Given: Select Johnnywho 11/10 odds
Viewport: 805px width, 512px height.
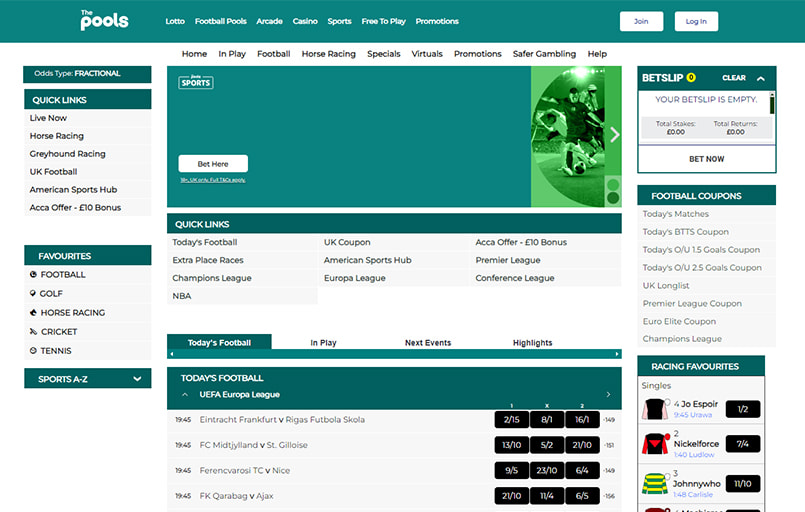Looking at the screenshot, I should pyautogui.click(x=743, y=483).
